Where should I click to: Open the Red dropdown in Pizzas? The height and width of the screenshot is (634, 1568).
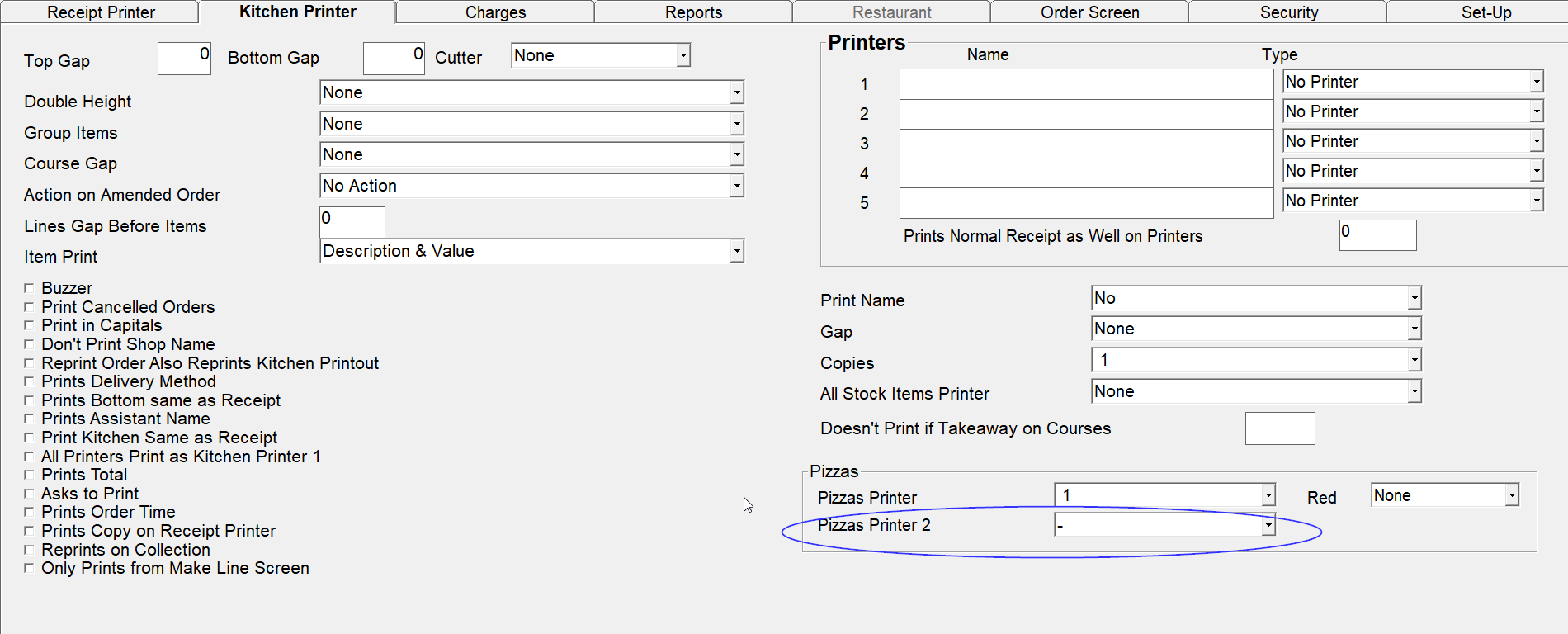[x=1511, y=495]
